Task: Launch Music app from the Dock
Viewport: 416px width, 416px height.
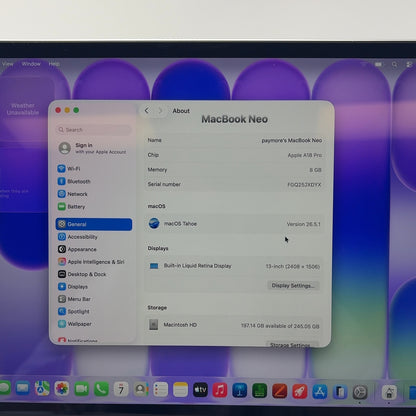Action: [x=220, y=390]
